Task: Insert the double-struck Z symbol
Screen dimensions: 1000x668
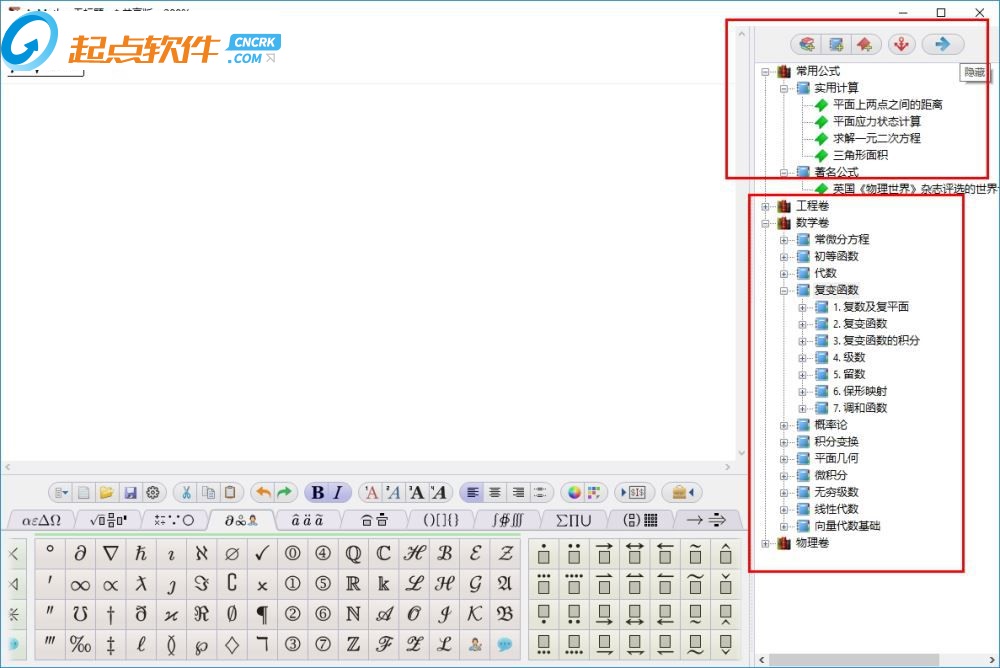Action: click(353, 644)
